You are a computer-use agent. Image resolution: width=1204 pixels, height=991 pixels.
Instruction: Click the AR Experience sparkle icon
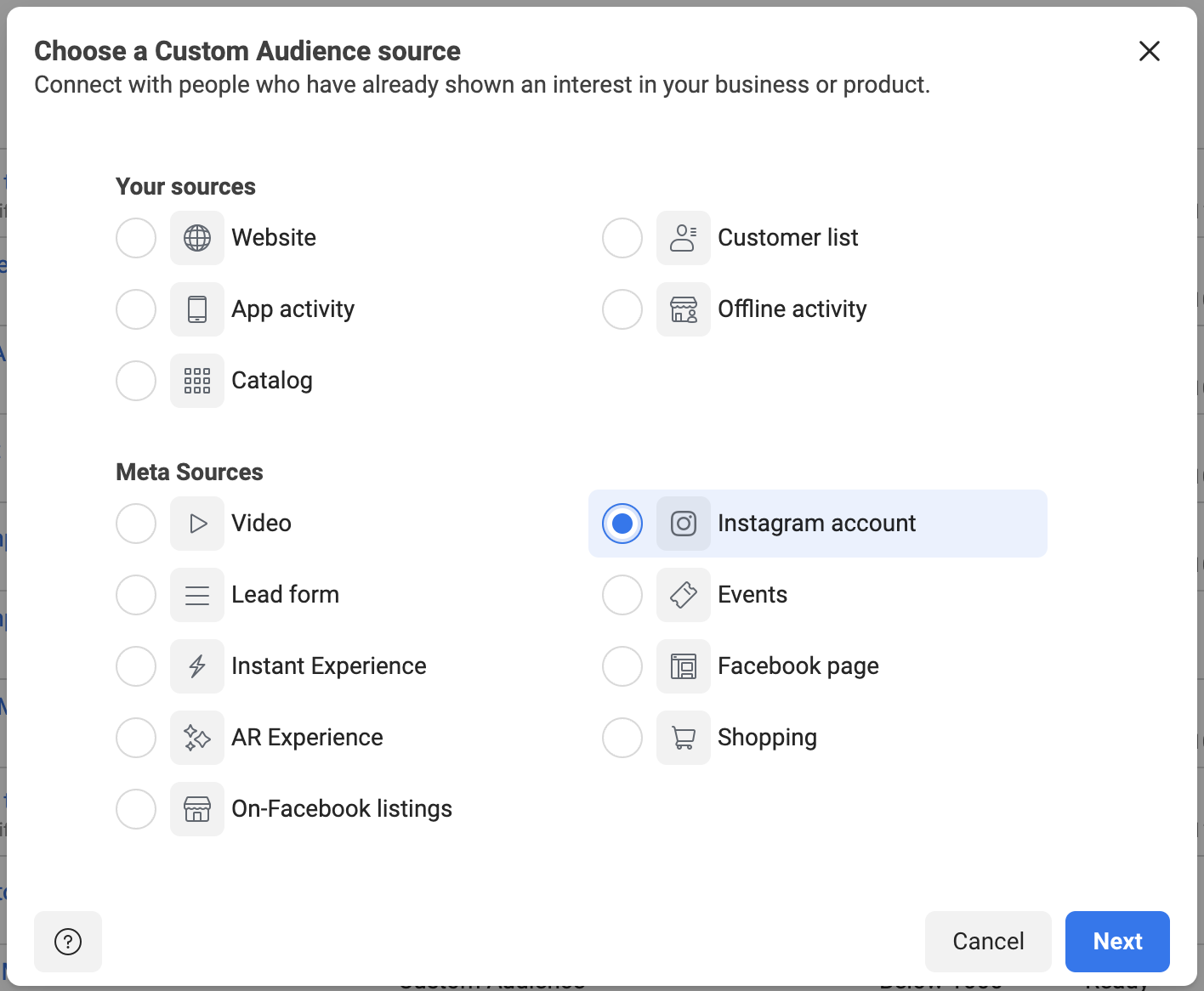[197, 738]
